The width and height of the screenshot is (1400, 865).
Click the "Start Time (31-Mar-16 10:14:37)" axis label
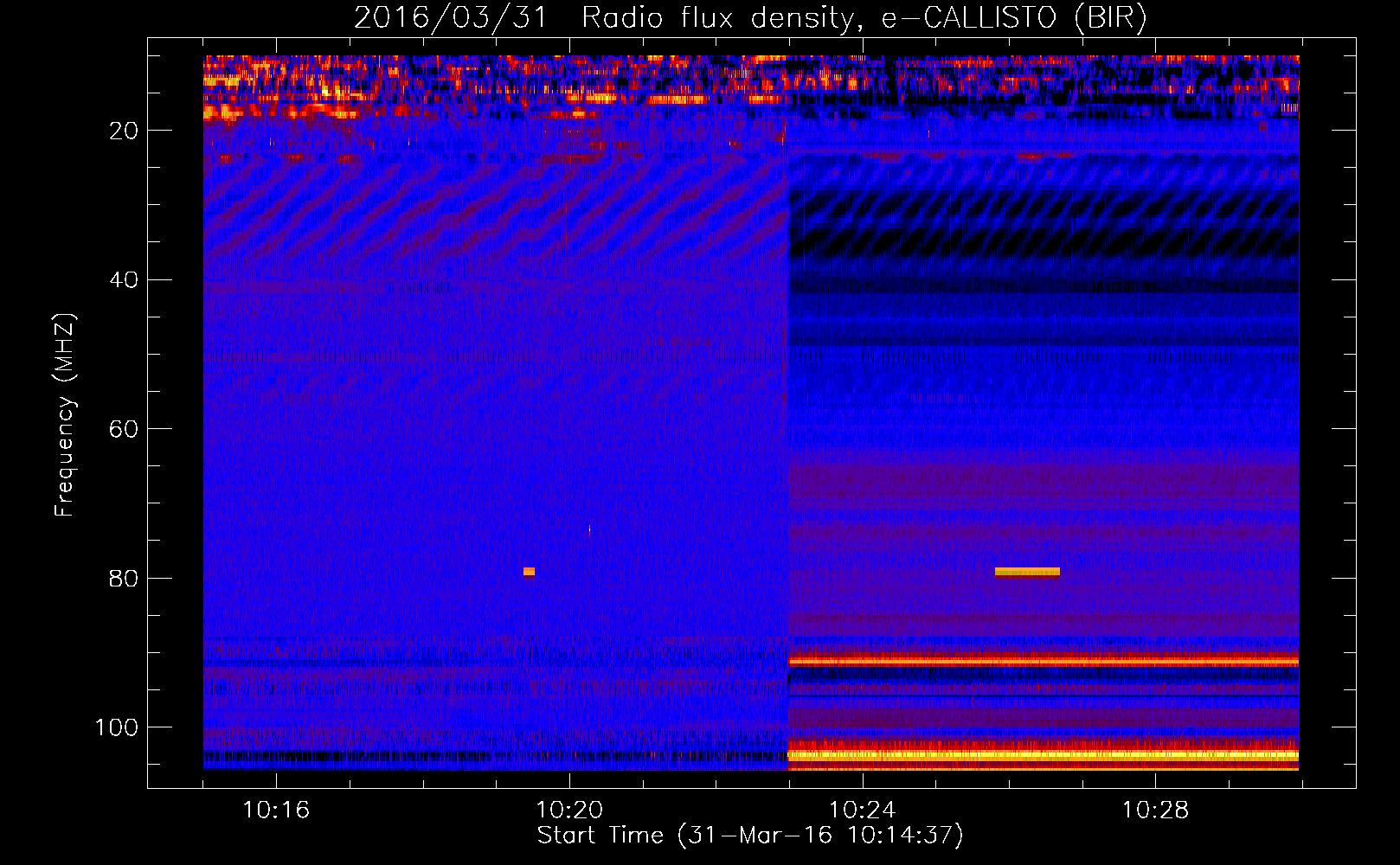pos(749,836)
